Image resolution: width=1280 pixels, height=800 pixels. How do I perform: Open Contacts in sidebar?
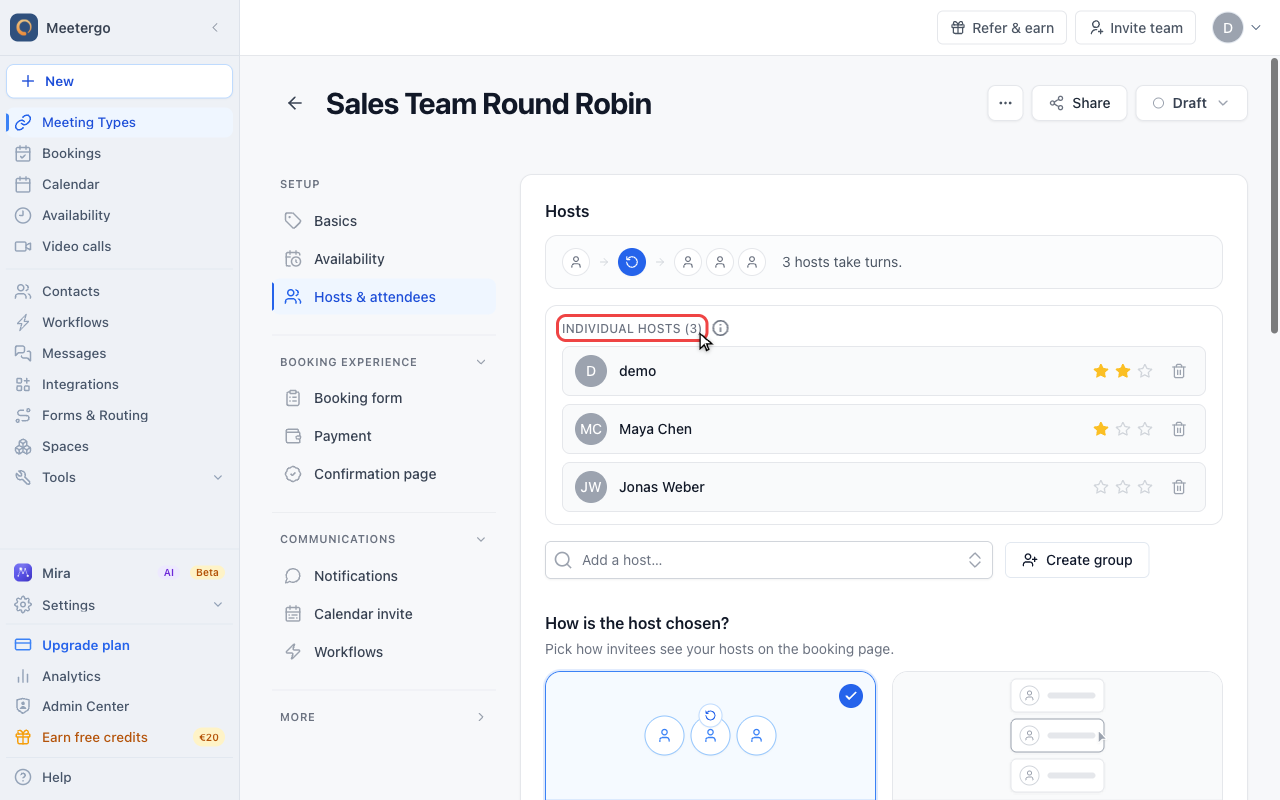[x=119, y=291]
